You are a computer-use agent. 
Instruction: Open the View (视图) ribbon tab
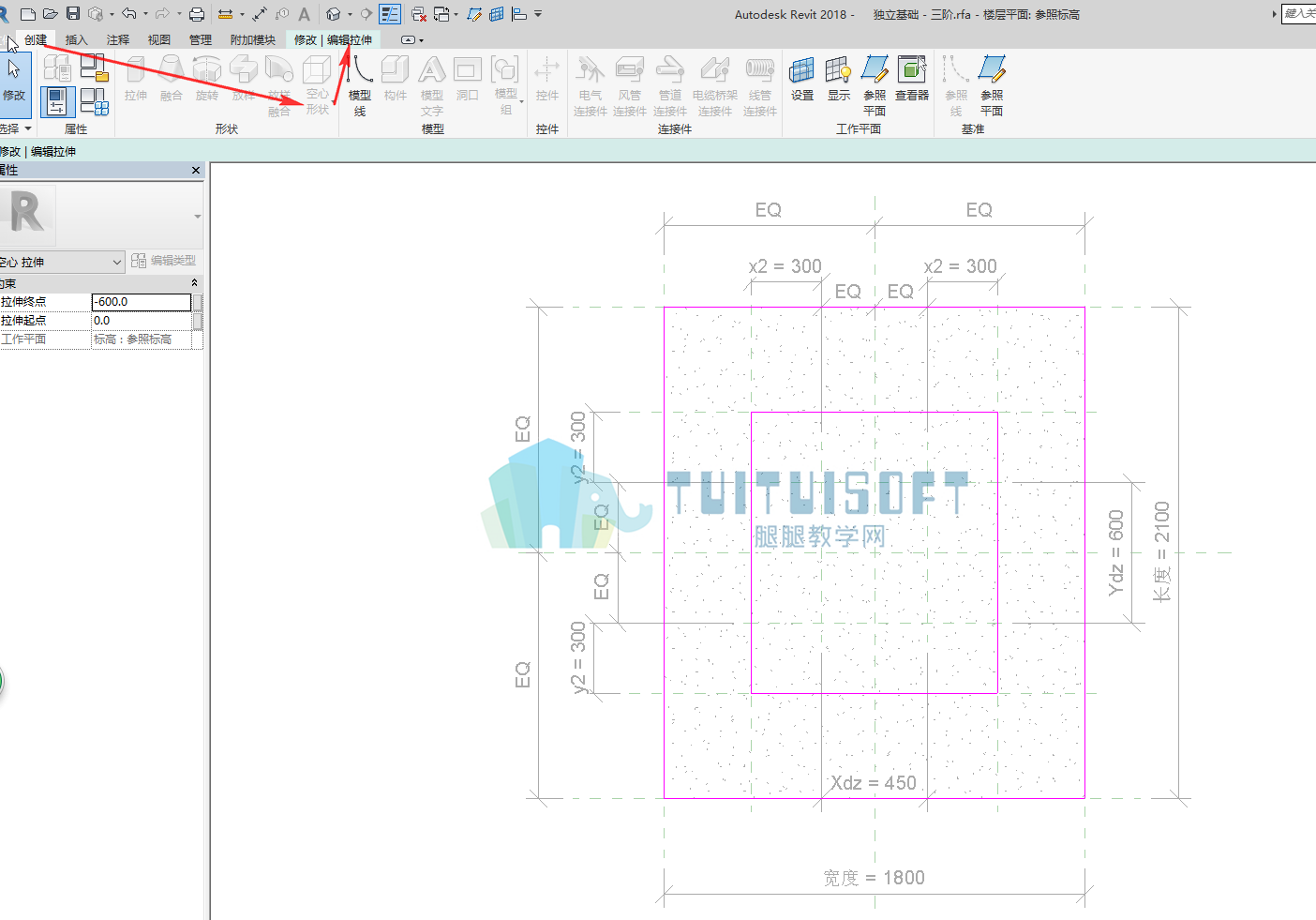coord(159,39)
